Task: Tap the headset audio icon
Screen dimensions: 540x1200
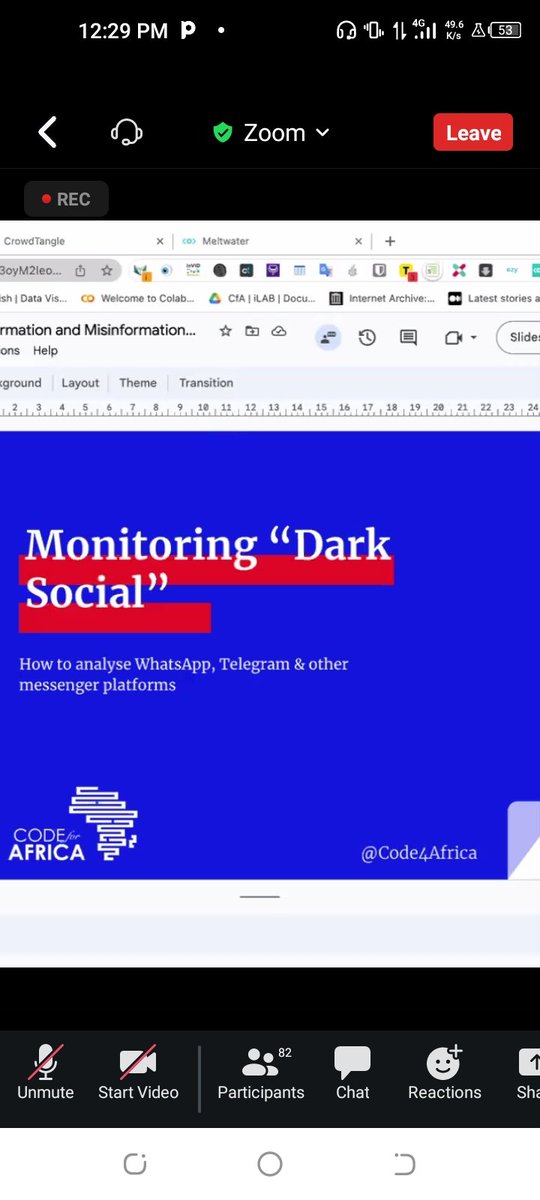Action: coord(127,133)
